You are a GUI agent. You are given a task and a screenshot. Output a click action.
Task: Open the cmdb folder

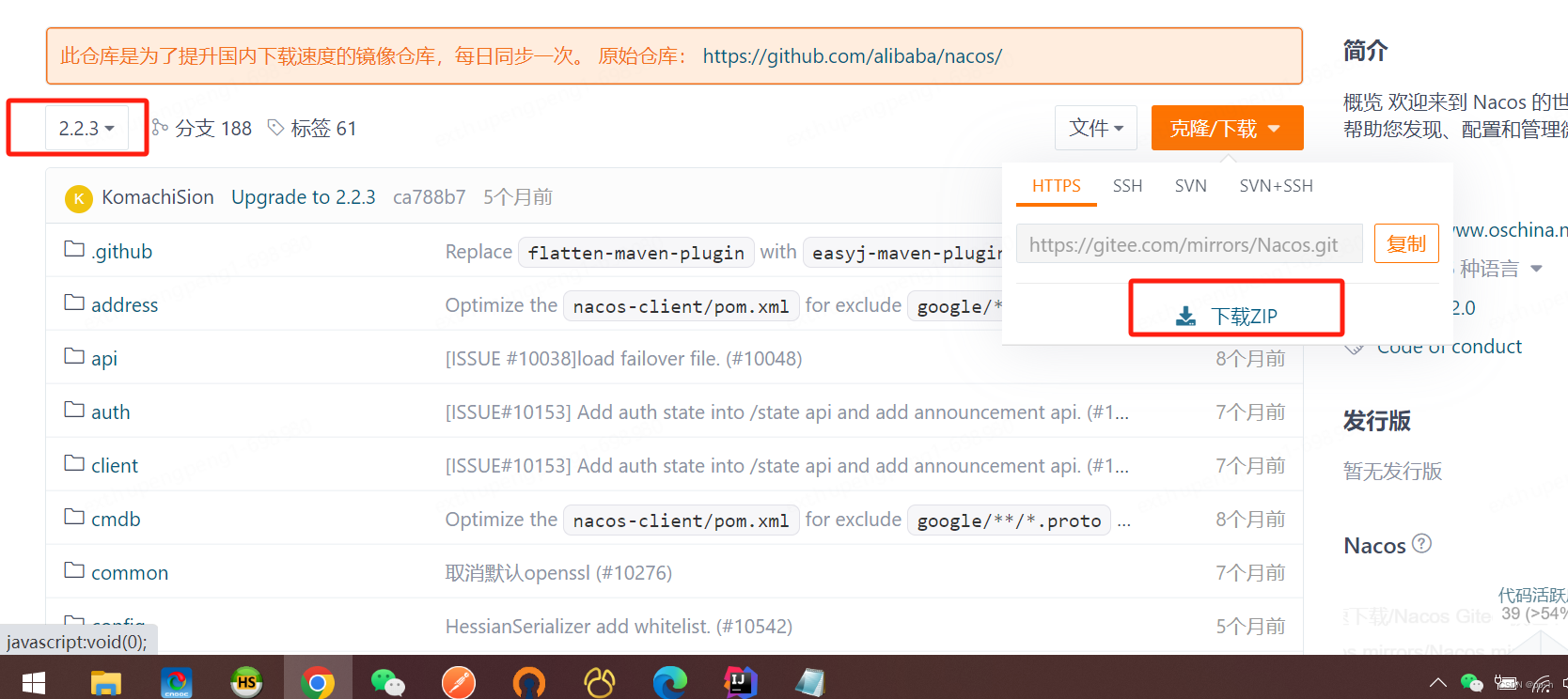pyautogui.click(x=116, y=519)
